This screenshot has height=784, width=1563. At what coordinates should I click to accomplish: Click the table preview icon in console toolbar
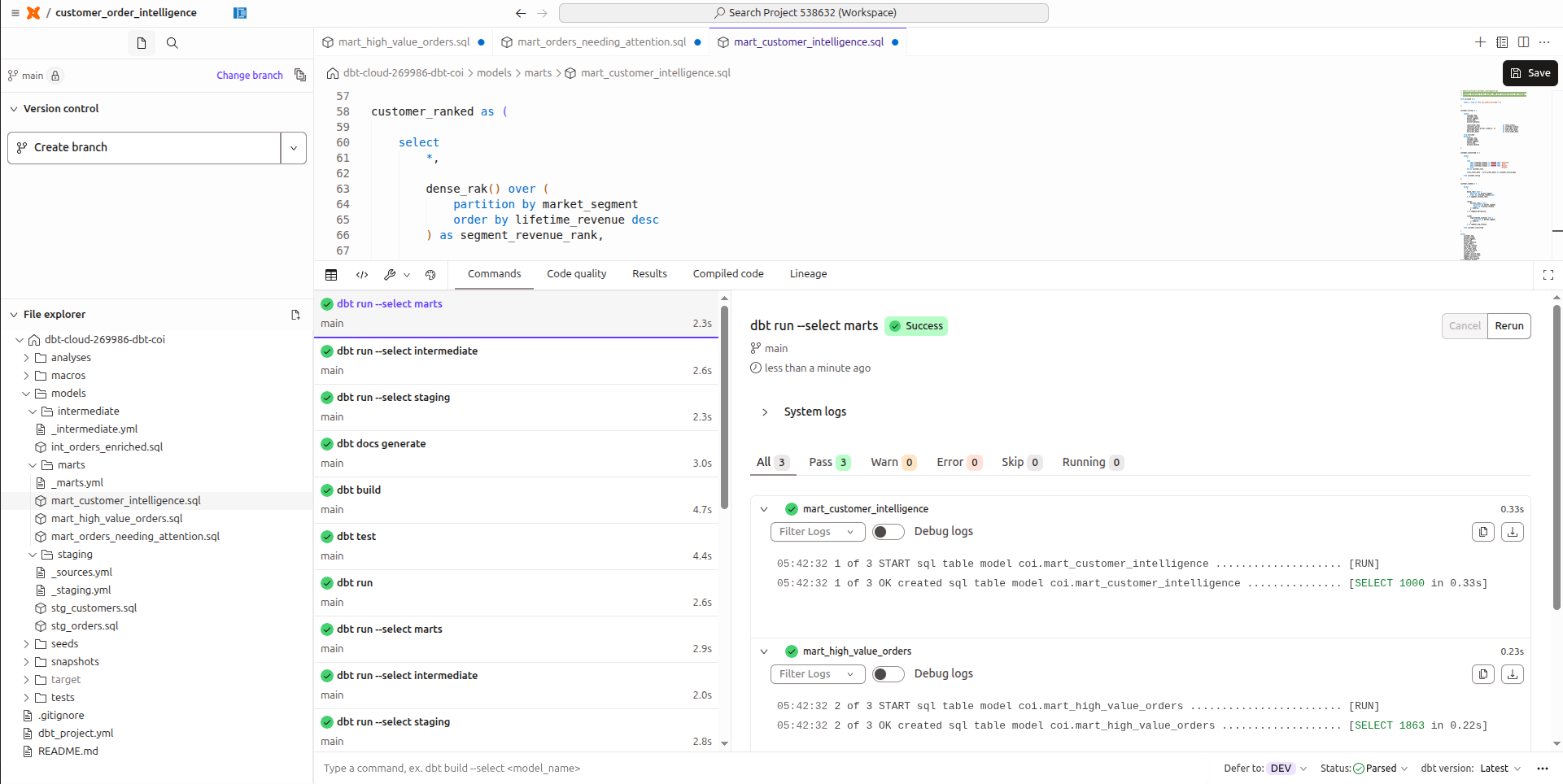[331, 275]
